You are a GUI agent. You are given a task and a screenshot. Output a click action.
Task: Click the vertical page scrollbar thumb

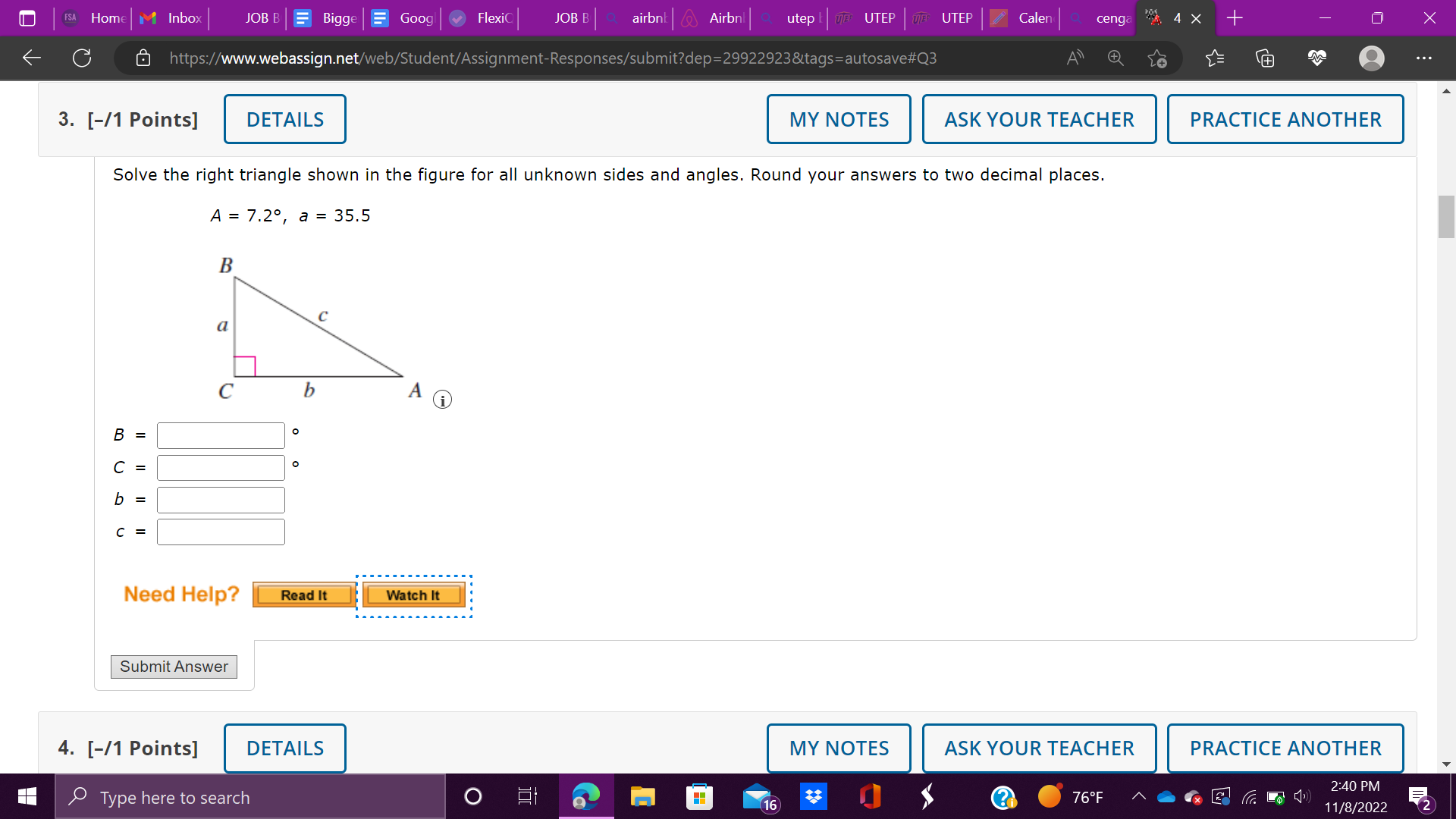[1446, 218]
